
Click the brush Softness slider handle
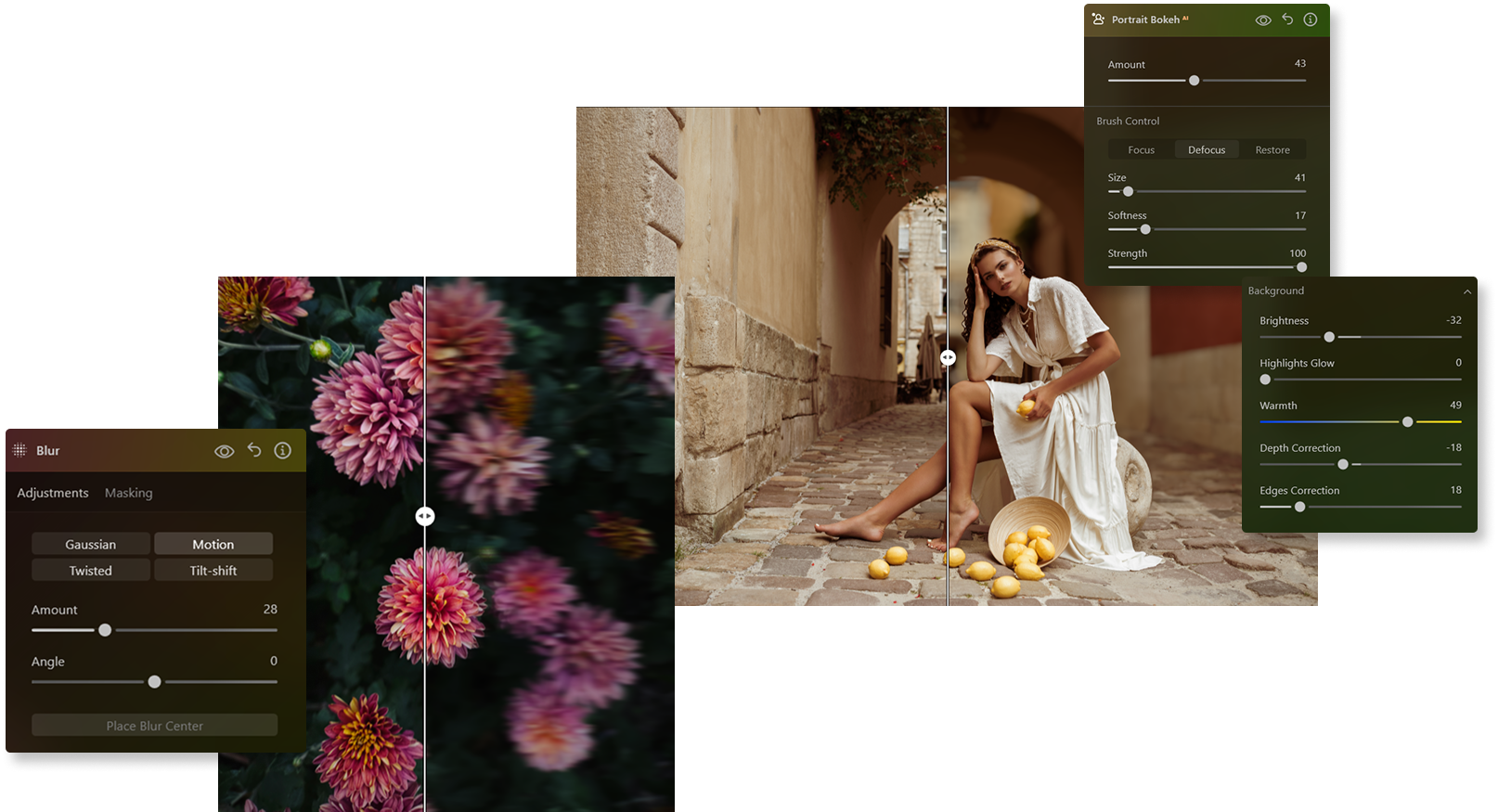click(1145, 229)
